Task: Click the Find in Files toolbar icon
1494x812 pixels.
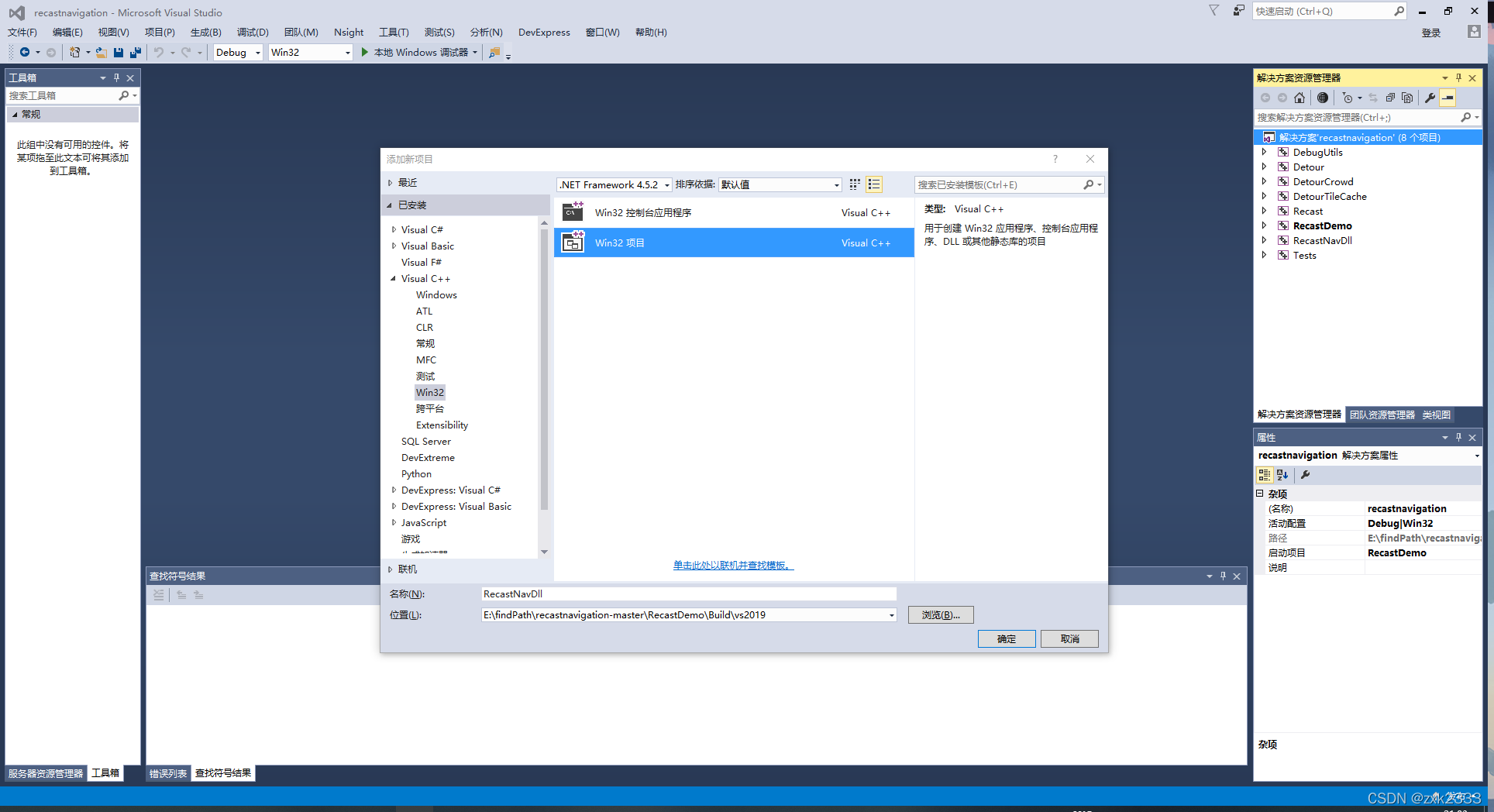Action: coord(494,52)
